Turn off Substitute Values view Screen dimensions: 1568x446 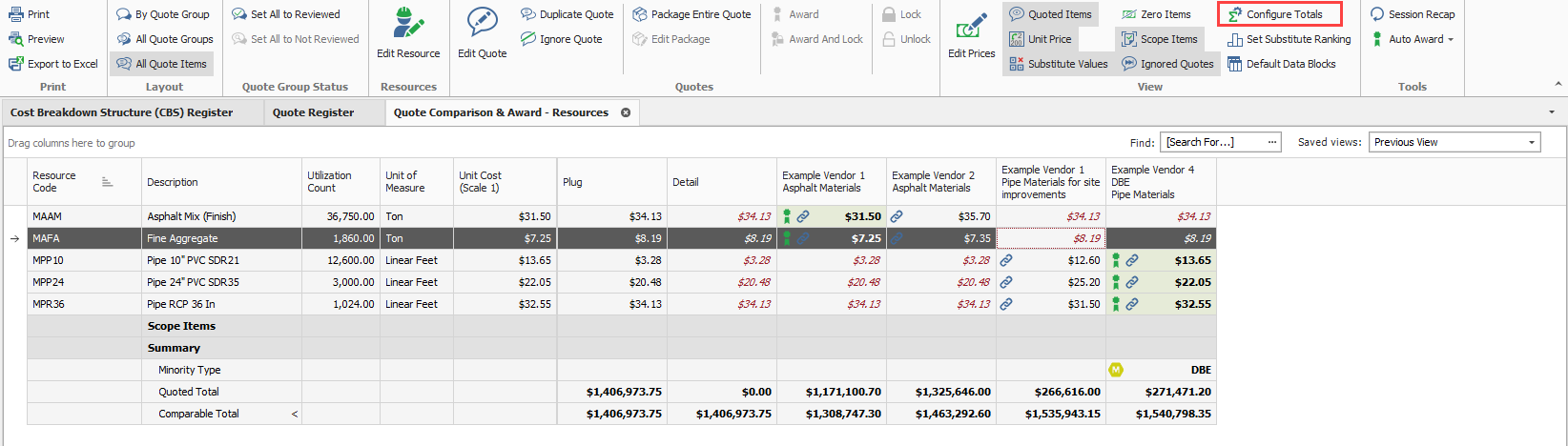click(1059, 64)
